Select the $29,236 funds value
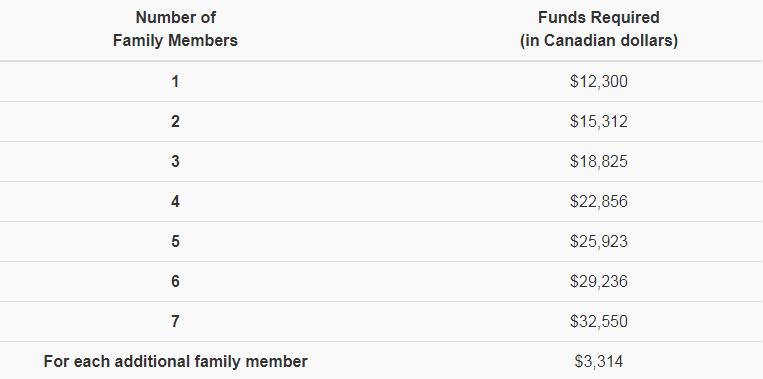Screen dimensions: 763x379 point(599,281)
